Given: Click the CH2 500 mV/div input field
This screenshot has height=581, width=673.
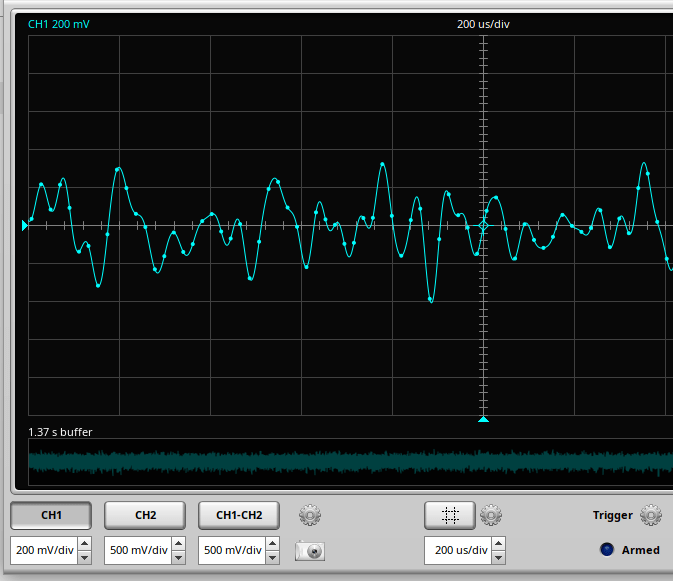Looking at the screenshot, I should point(138,550).
